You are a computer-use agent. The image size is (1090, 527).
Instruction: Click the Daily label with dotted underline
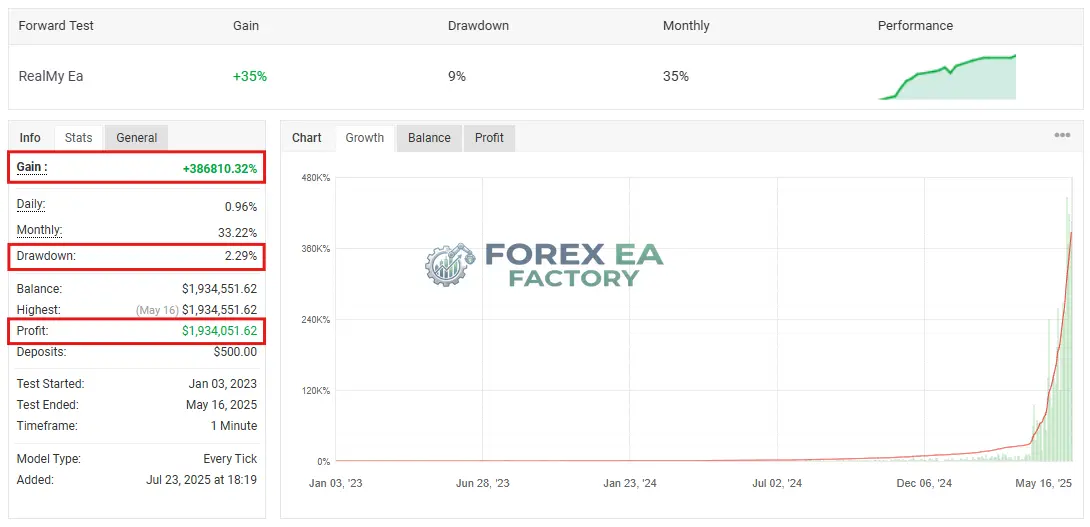pyautogui.click(x=31, y=205)
